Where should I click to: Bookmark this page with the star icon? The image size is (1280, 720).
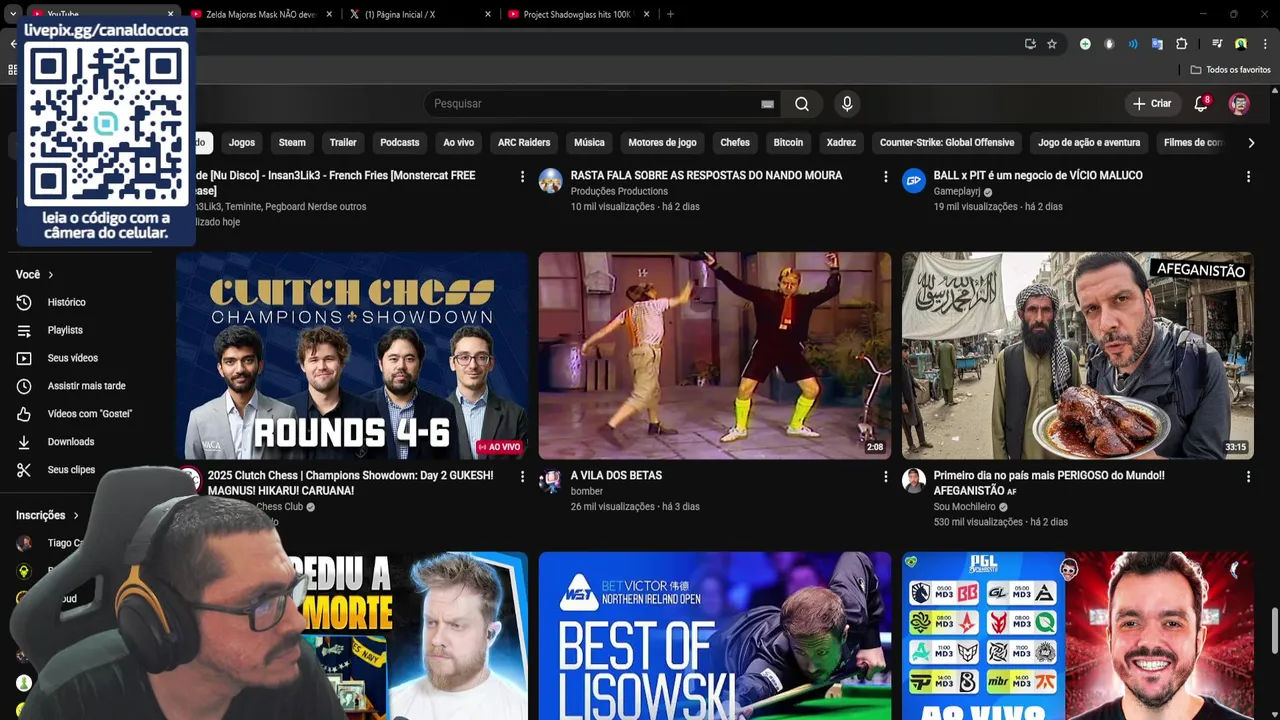pyautogui.click(x=1052, y=44)
